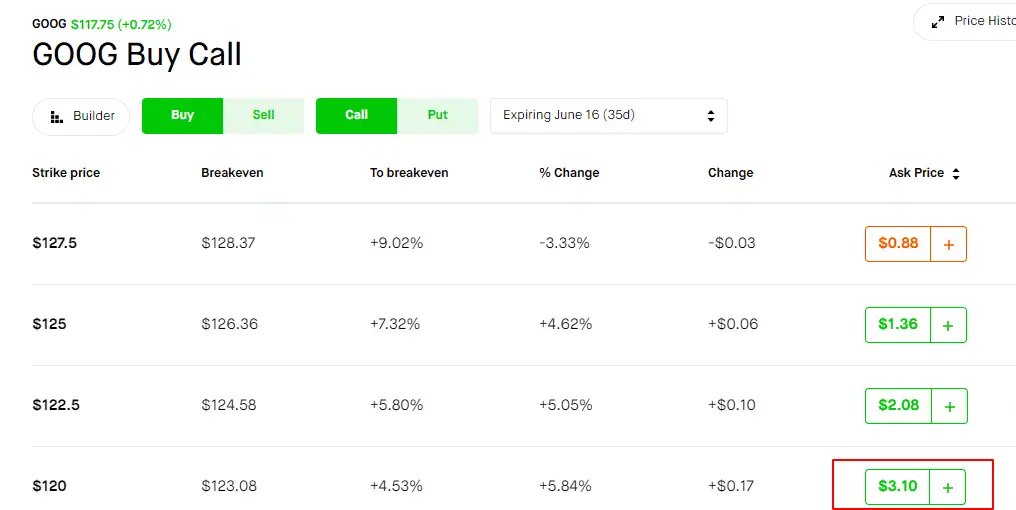Click the plus icon beside $3.10
The height and width of the screenshot is (510, 1016).
pyautogui.click(x=948, y=487)
